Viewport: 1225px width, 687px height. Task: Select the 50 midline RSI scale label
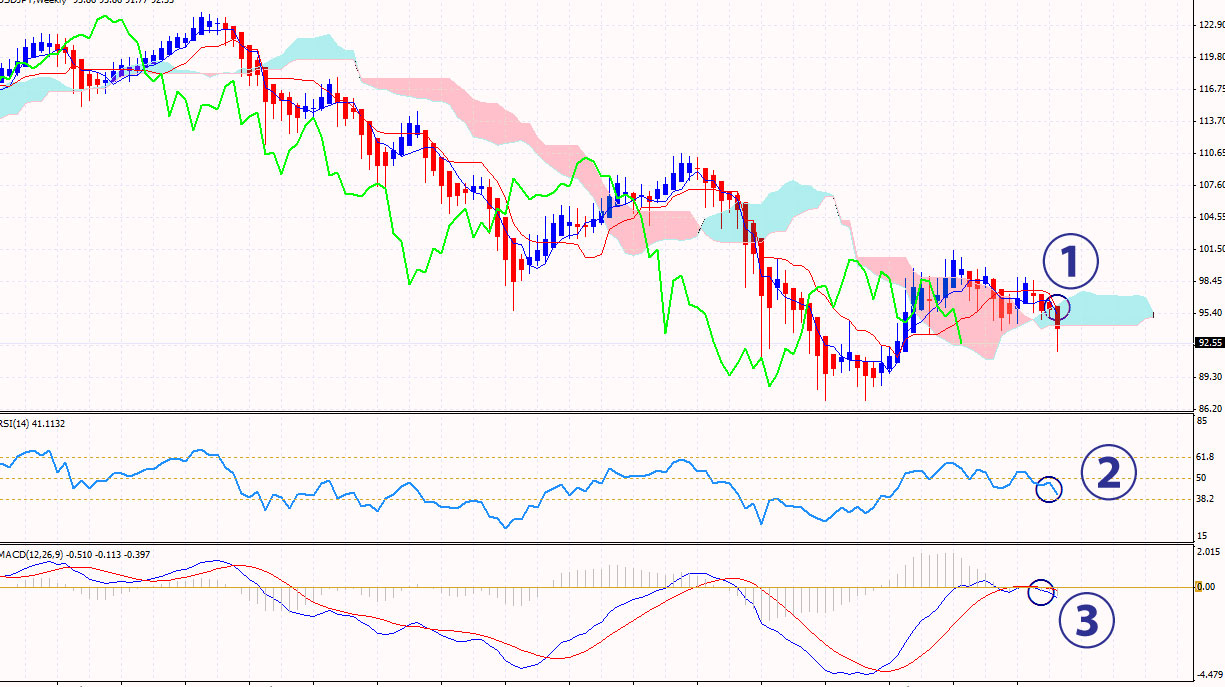pyautogui.click(x=1203, y=478)
